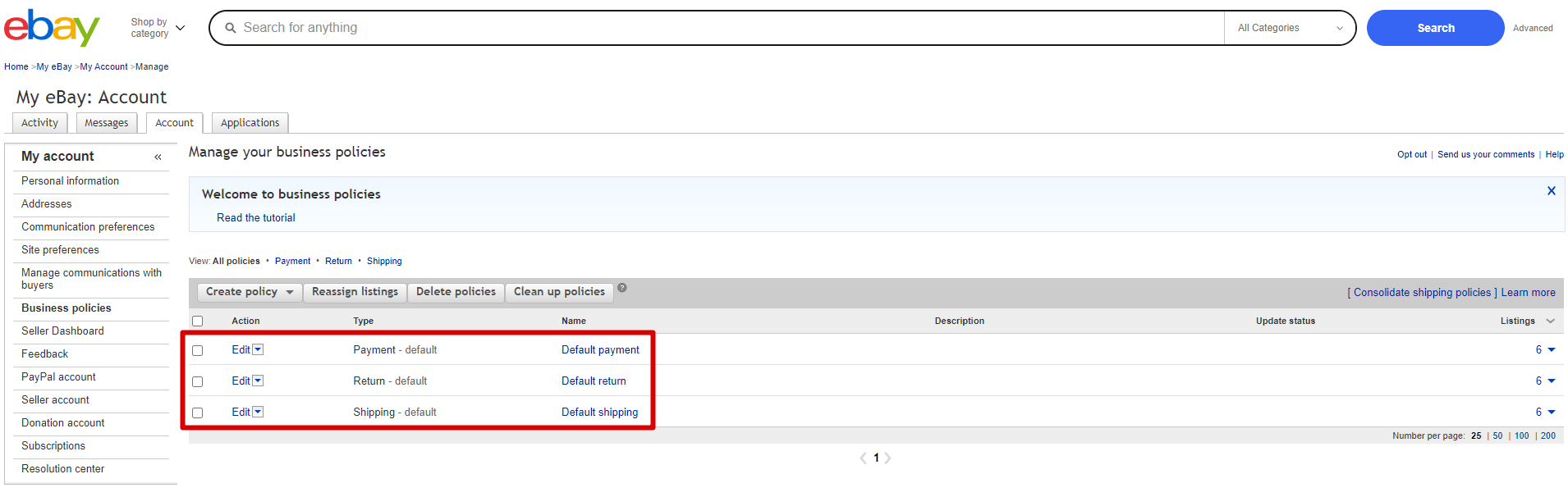
Task: Expand the Listings column header arrow
Action: [1550, 321]
